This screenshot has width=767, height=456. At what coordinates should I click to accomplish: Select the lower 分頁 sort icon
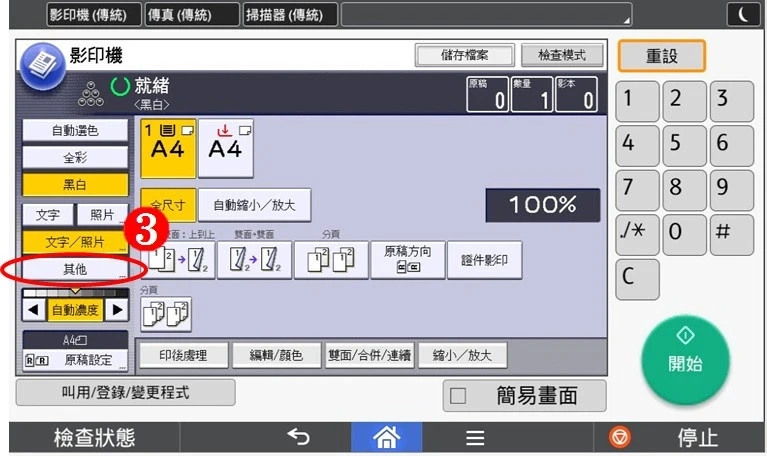[166, 314]
